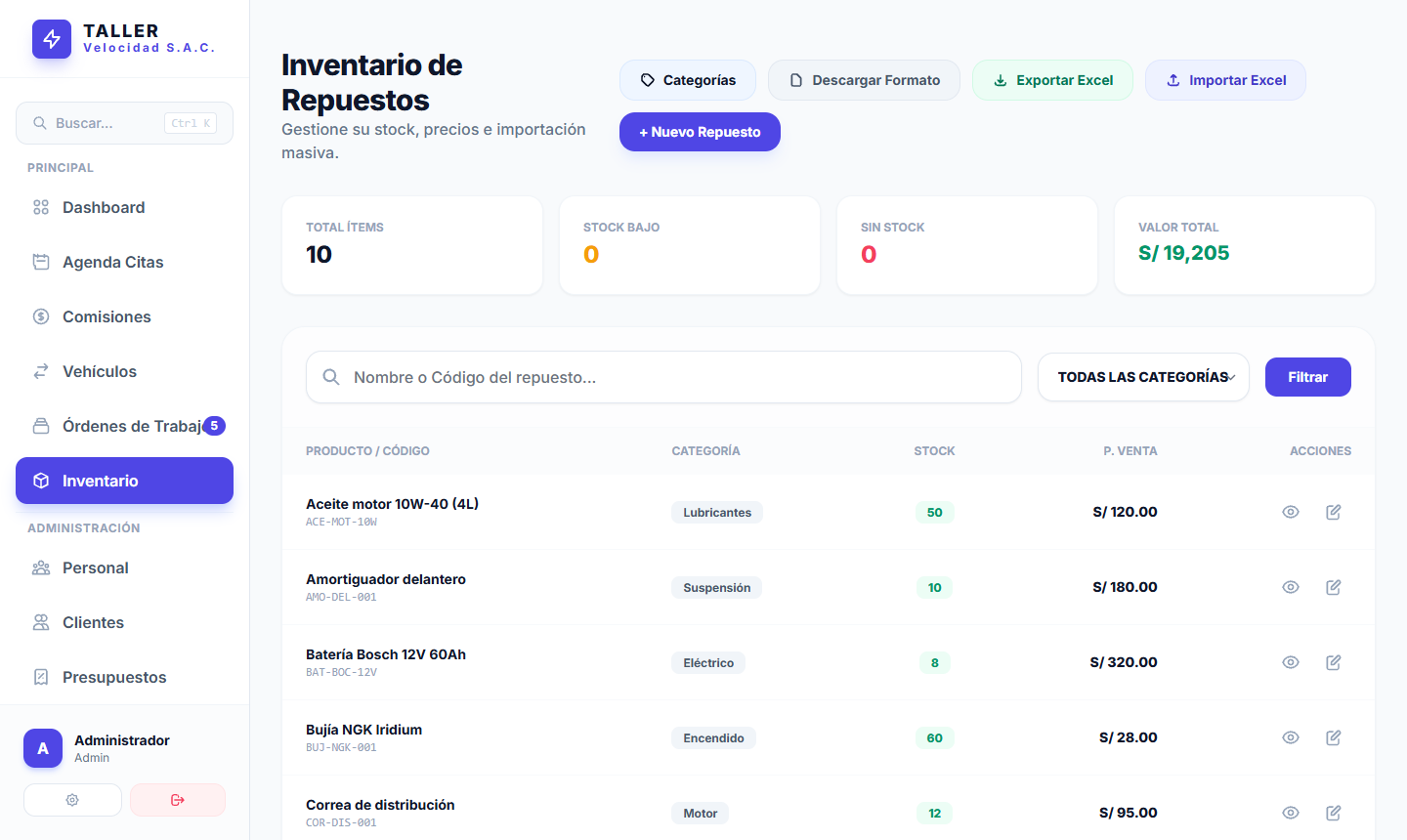
Task: Click the Valor Total card
Action: (1245, 245)
